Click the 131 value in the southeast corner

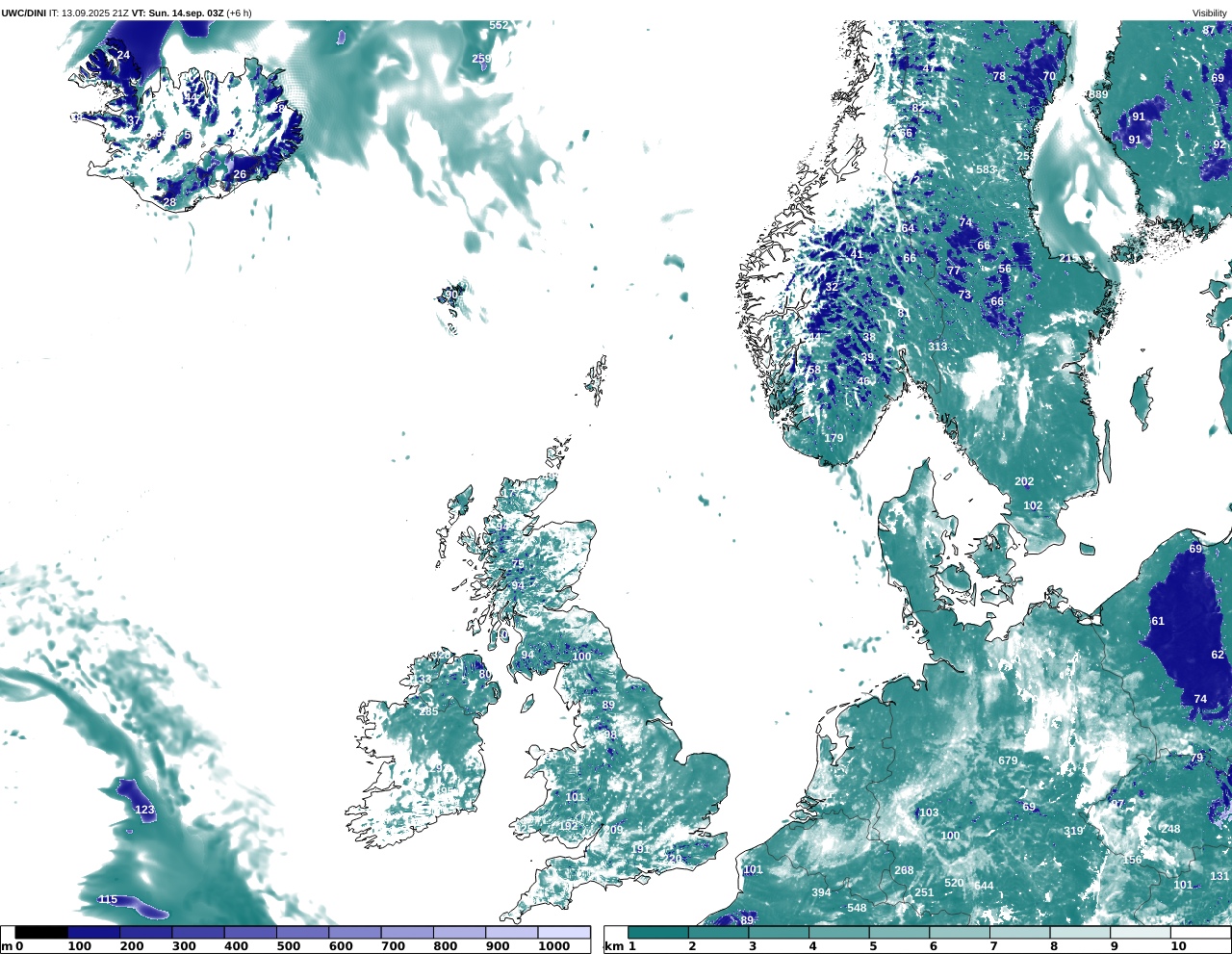pyautogui.click(x=1219, y=876)
